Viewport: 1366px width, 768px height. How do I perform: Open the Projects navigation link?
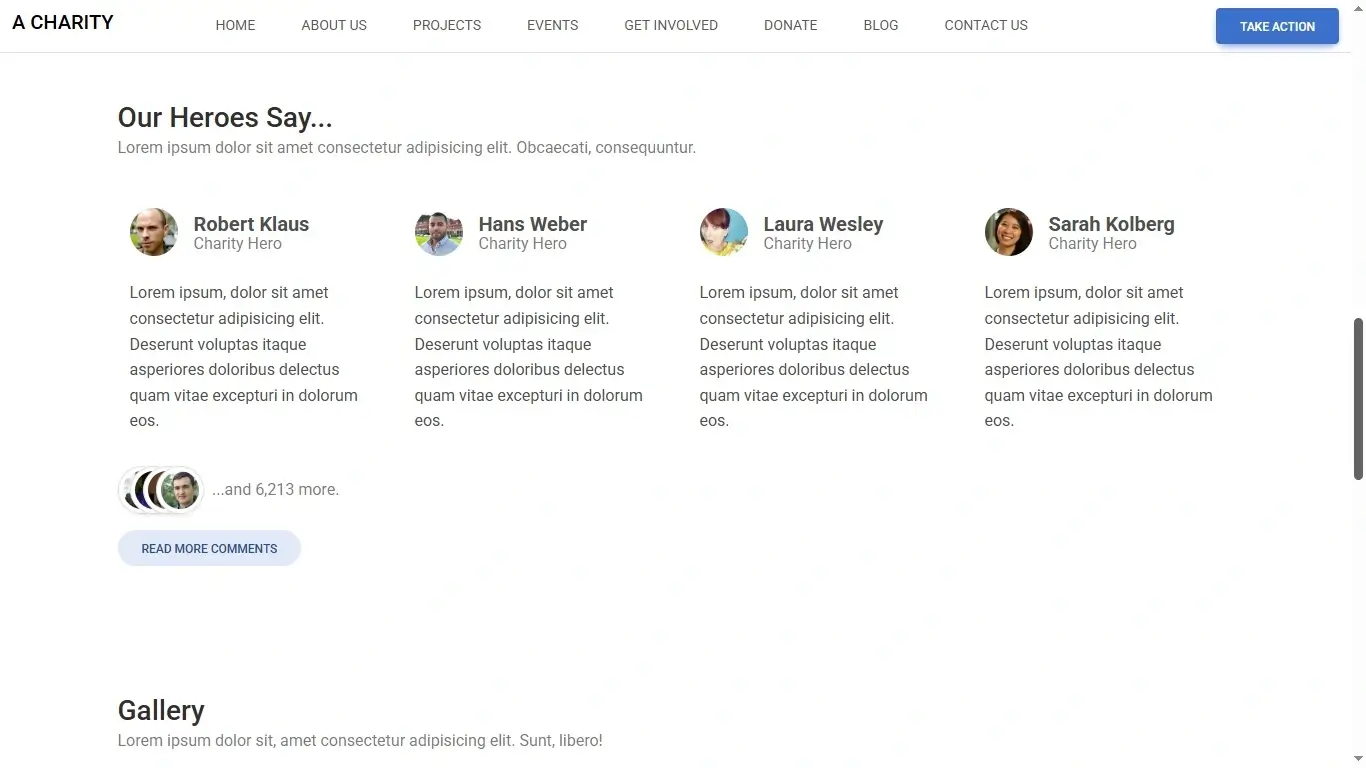pyautogui.click(x=447, y=25)
